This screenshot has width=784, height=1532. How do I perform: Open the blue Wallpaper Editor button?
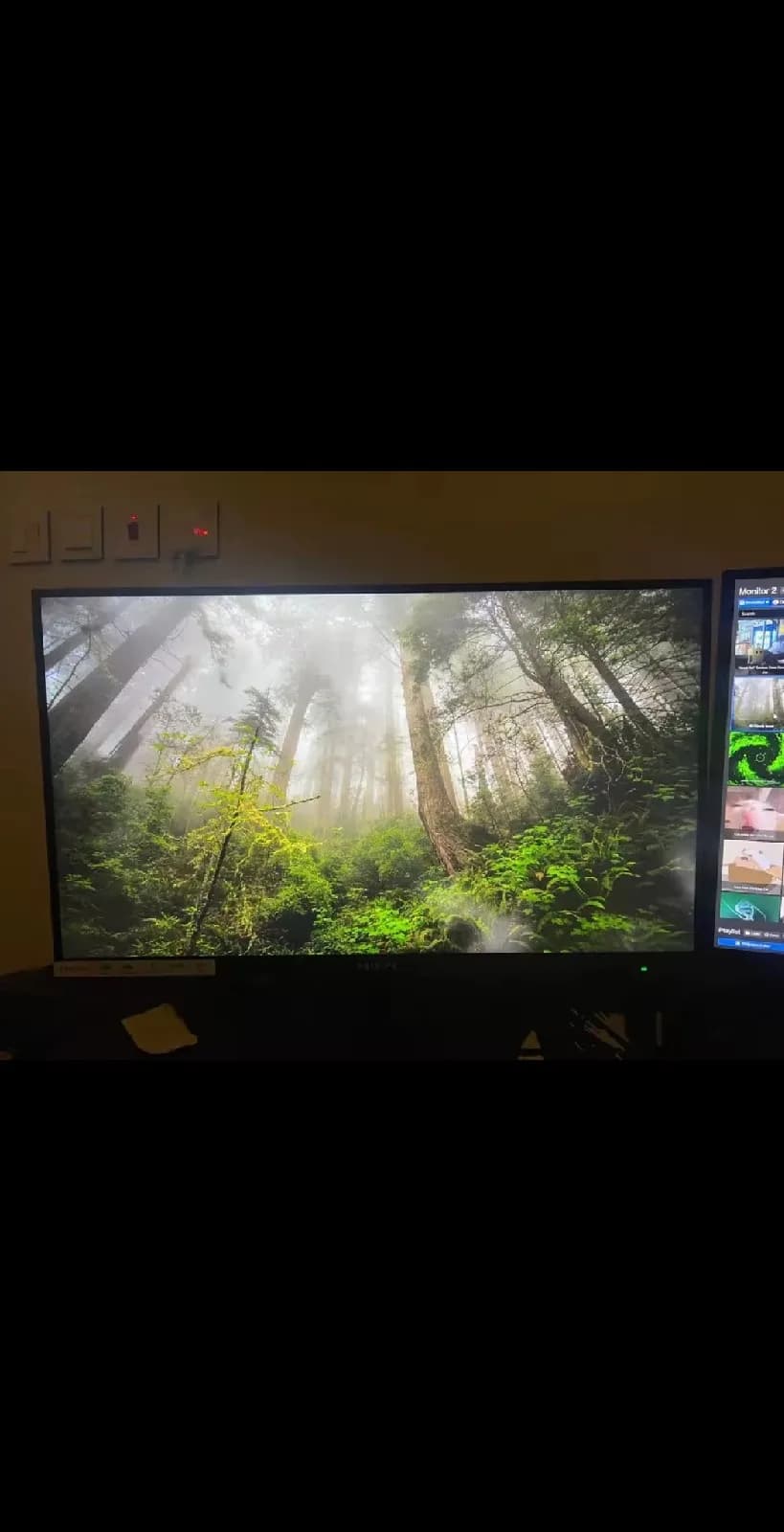pyautogui.click(x=750, y=945)
